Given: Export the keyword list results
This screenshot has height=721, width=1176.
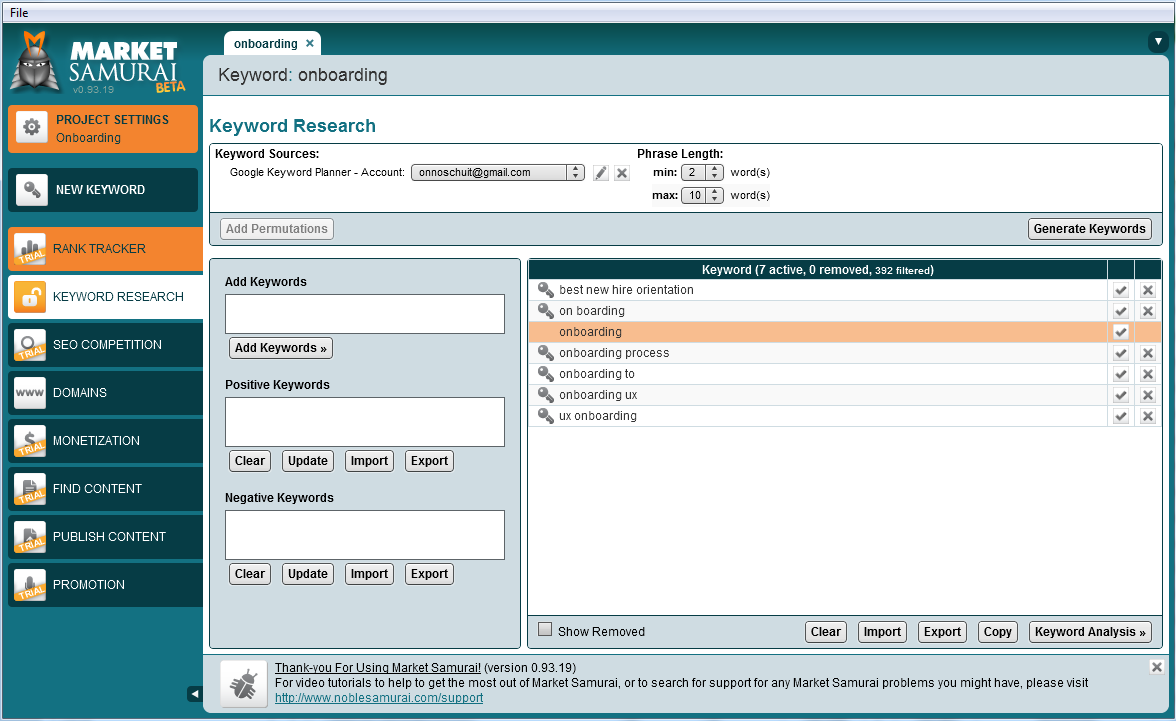Looking at the screenshot, I should click(942, 632).
